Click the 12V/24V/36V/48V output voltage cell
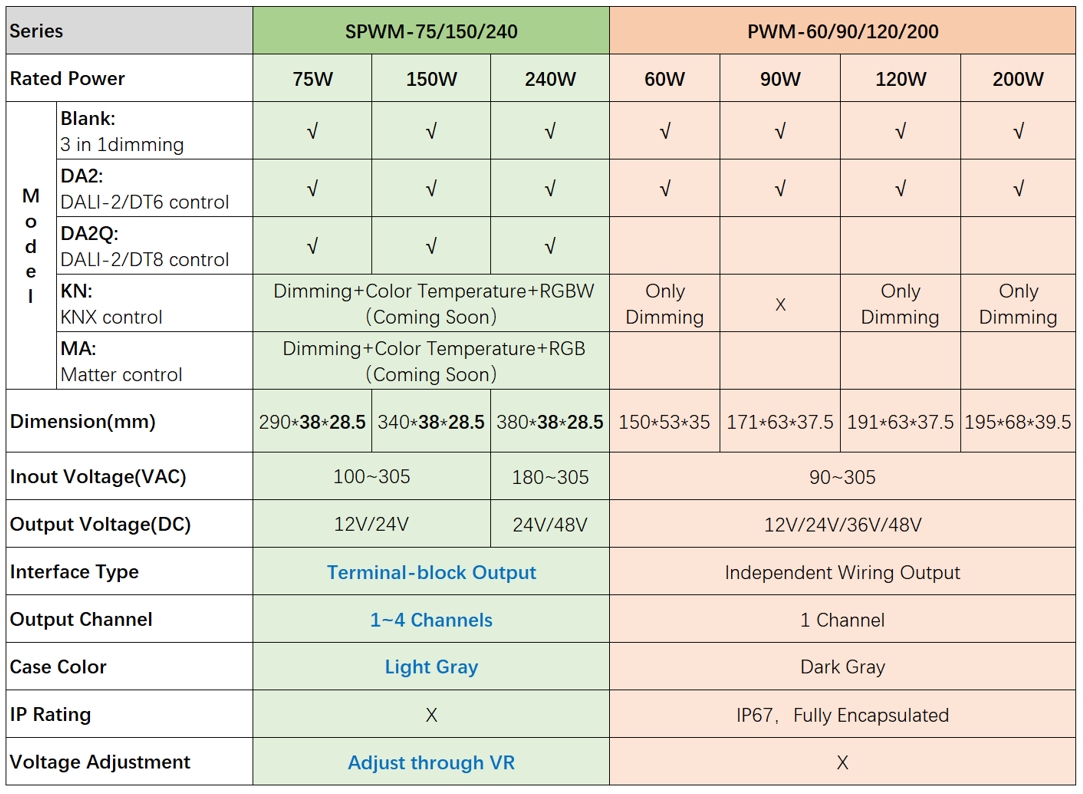 click(843, 525)
